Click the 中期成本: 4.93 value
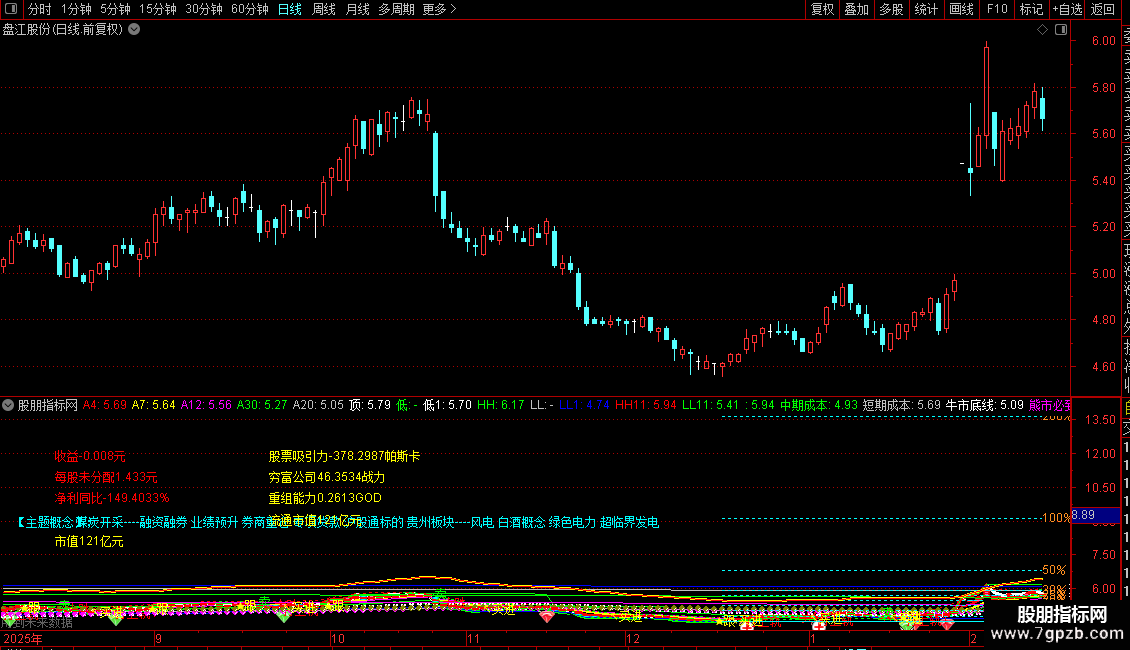The image size is (1130, 650). point(819,405)
